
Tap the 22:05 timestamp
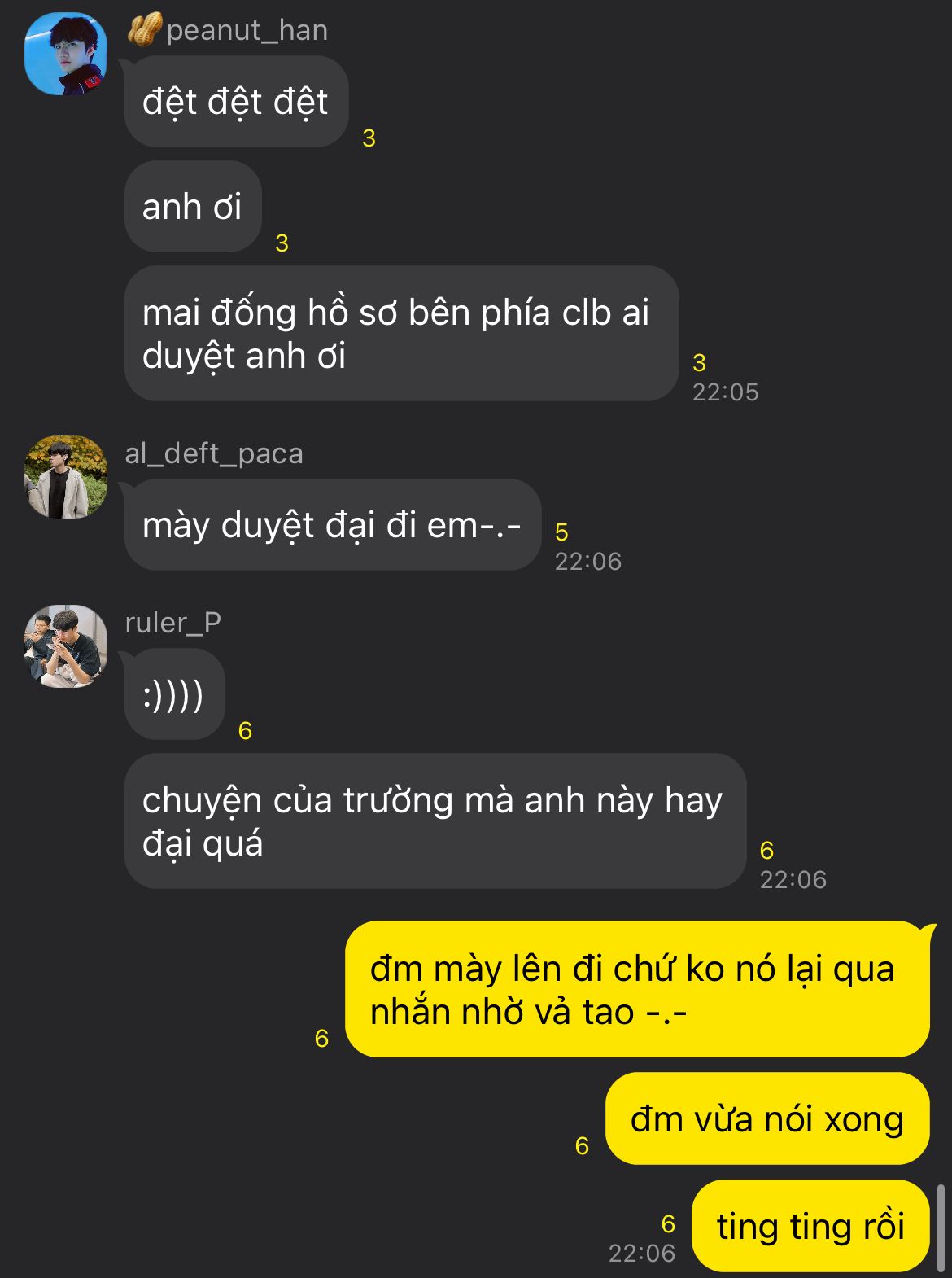pyautogui.click(x=725, y=392)
